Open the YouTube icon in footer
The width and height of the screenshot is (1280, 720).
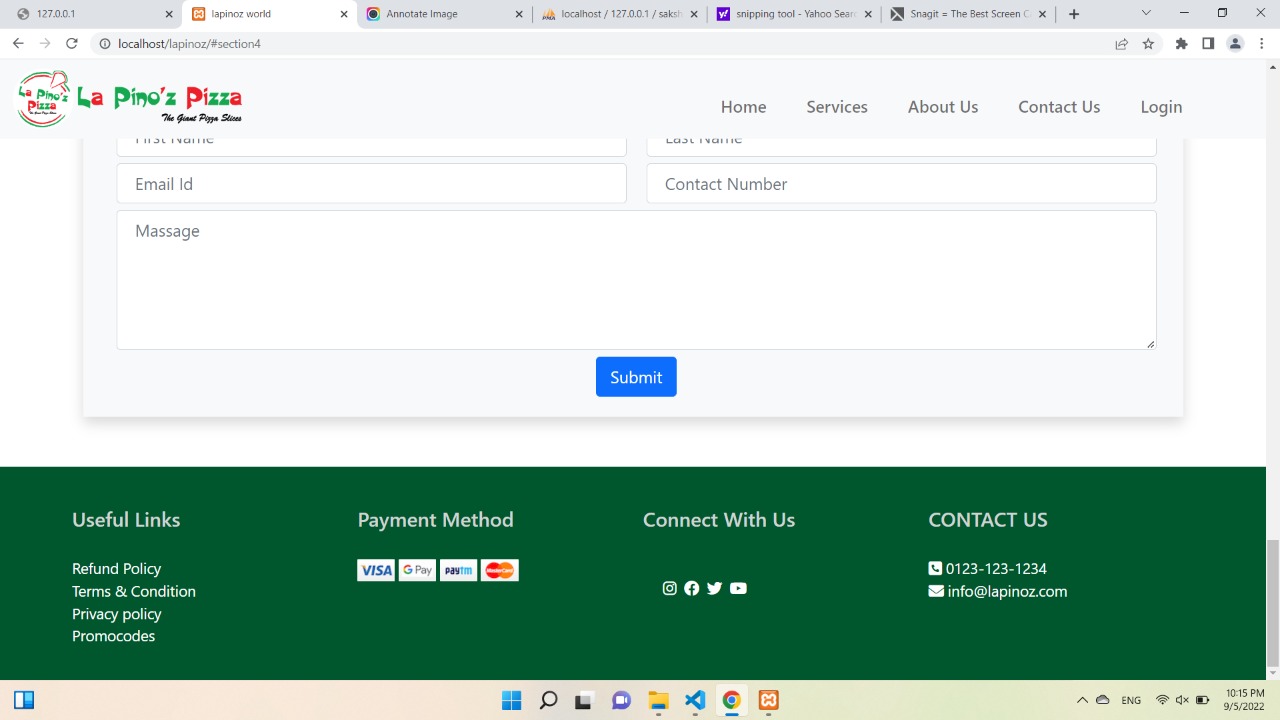point(738,588)
